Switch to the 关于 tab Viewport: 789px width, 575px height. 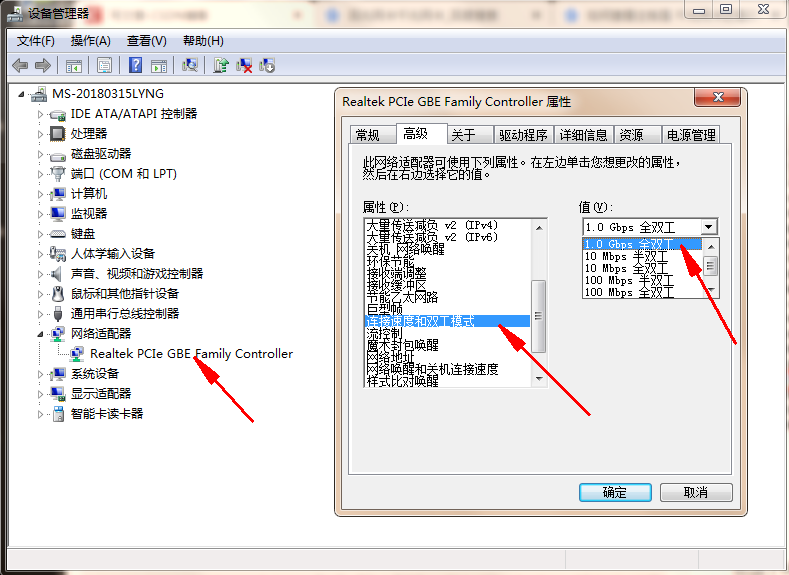(x=469, y=135)
